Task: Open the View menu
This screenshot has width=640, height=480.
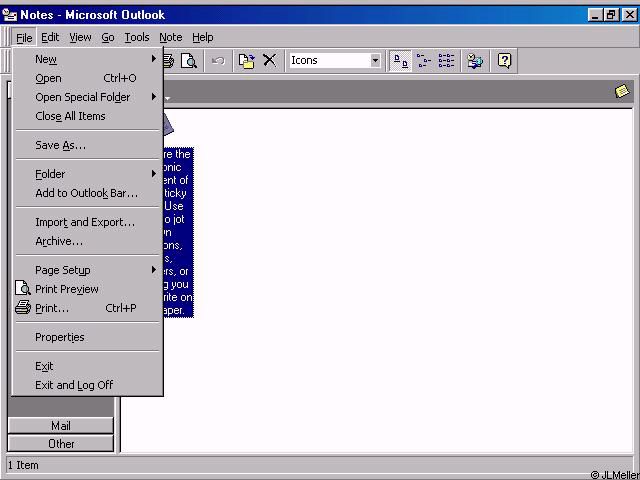Action: coord(80,38)
